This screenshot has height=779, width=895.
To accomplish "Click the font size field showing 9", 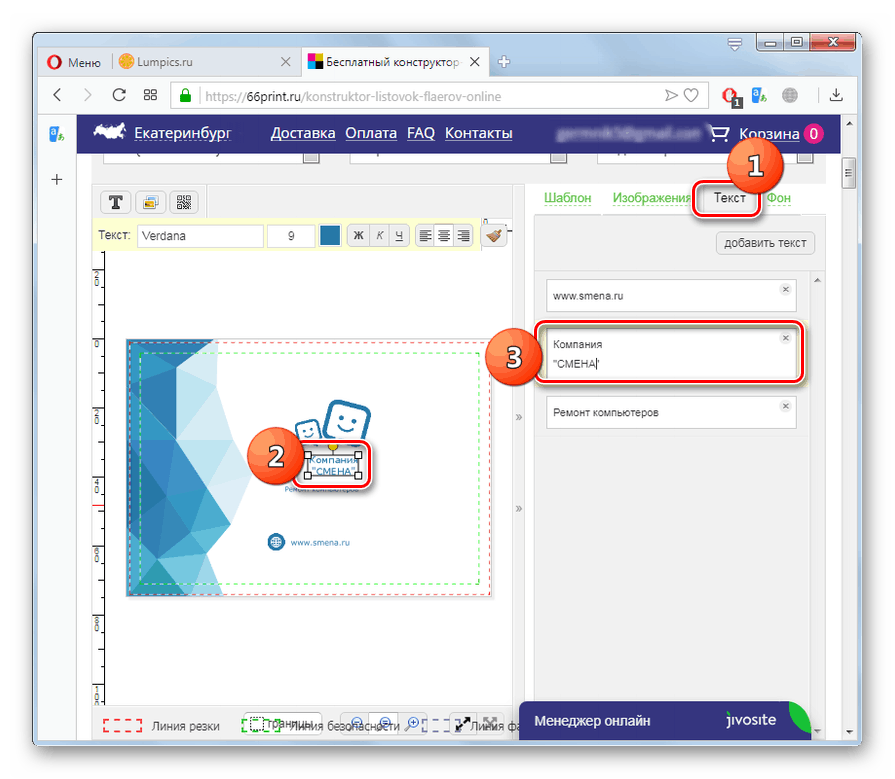I will (291, 236).
